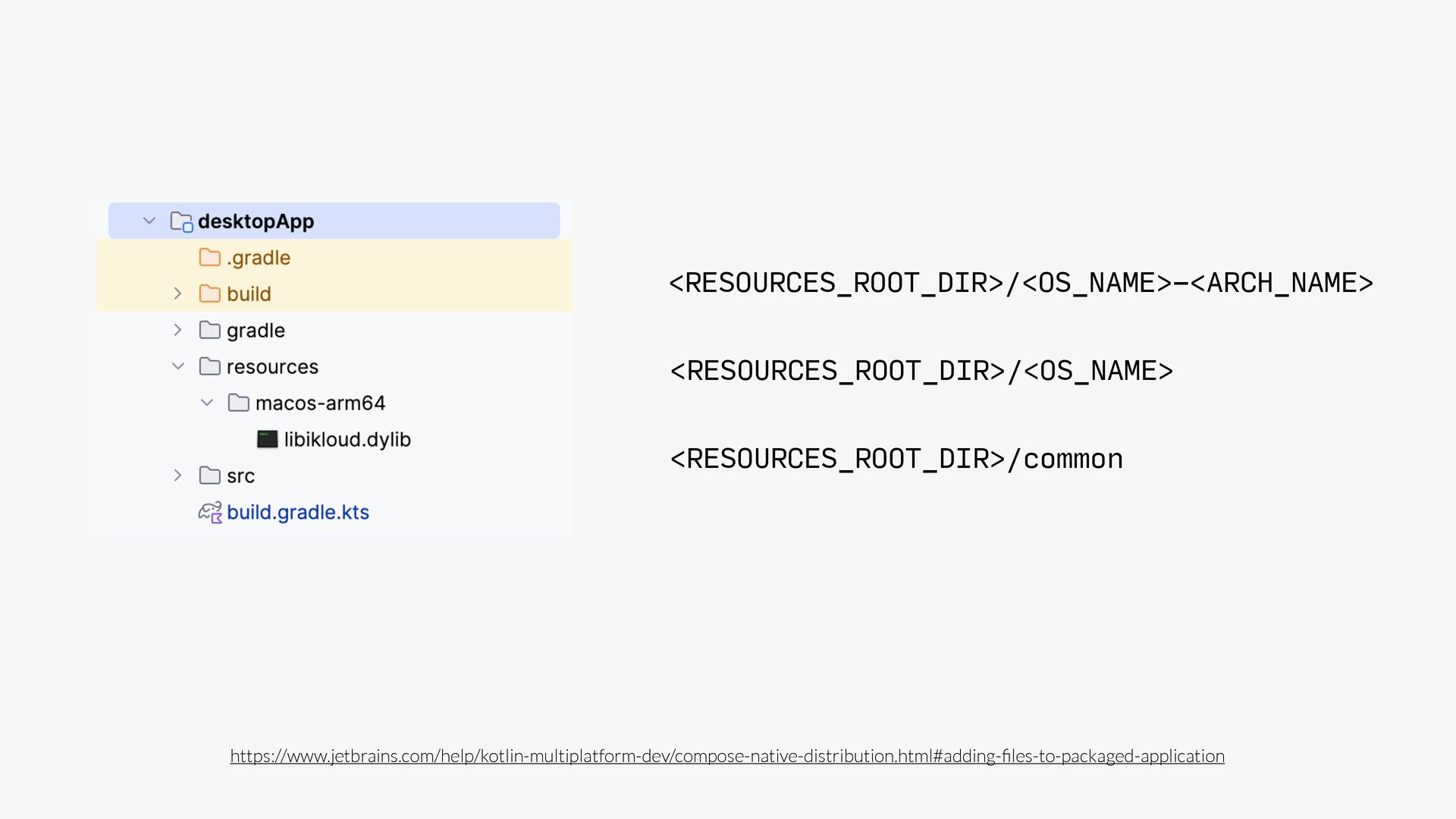Click the gradle folder icon
1456x819 pixels.
coord(209,331)
